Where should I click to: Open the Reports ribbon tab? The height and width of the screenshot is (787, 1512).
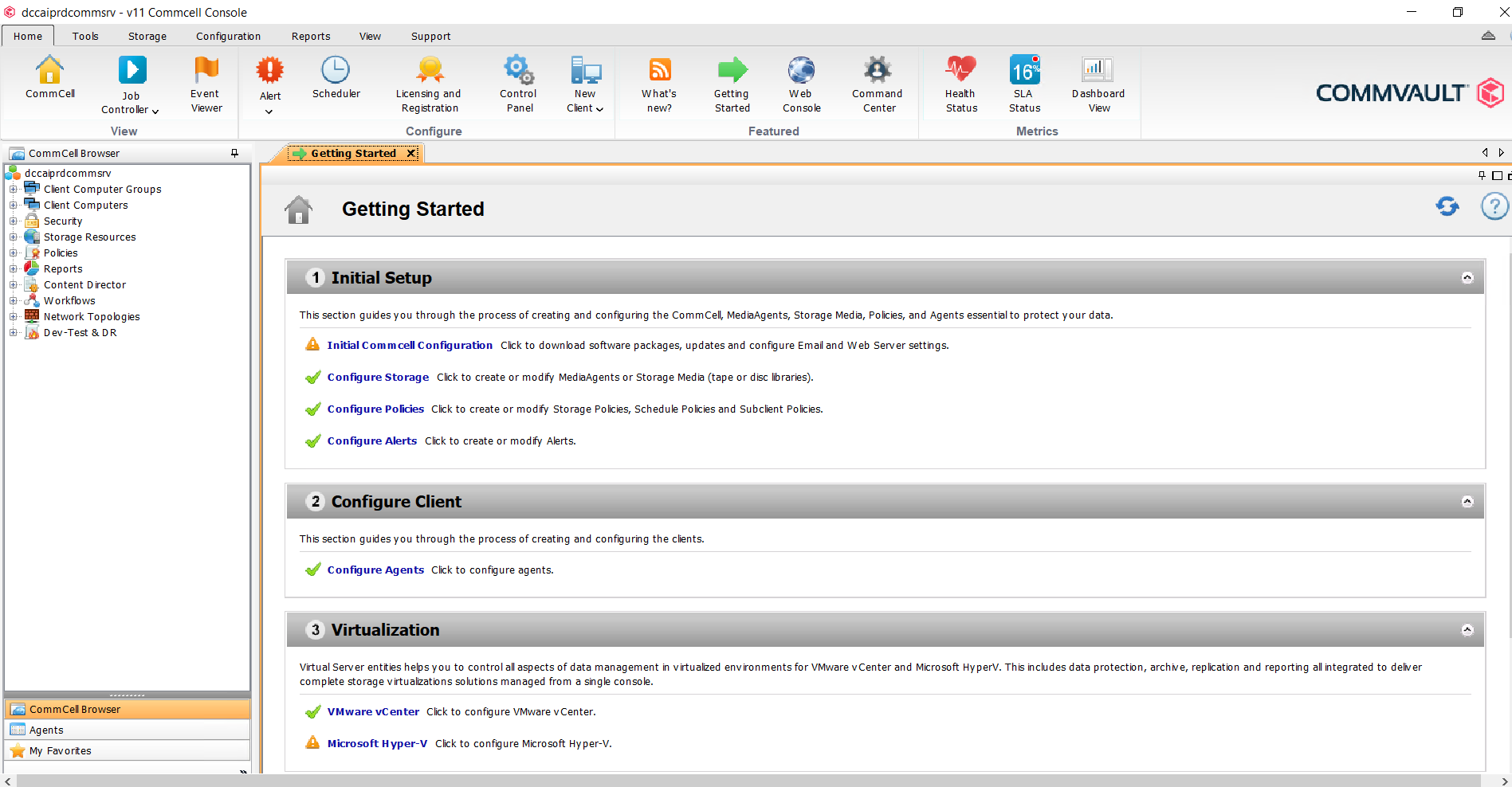pos(311,36)
